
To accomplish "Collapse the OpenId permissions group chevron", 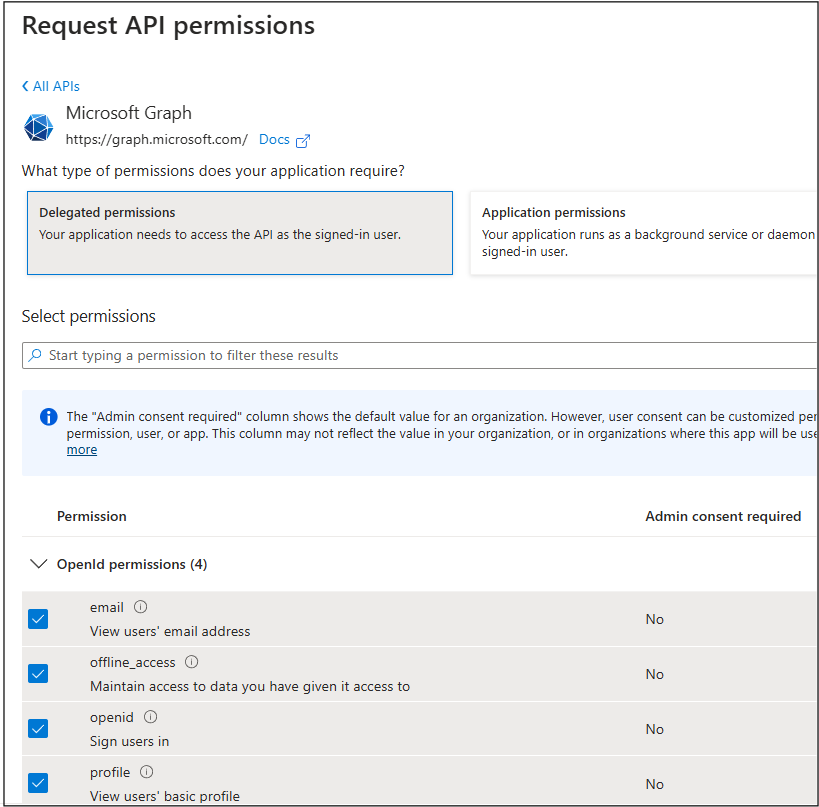I will tap(39, 564).
